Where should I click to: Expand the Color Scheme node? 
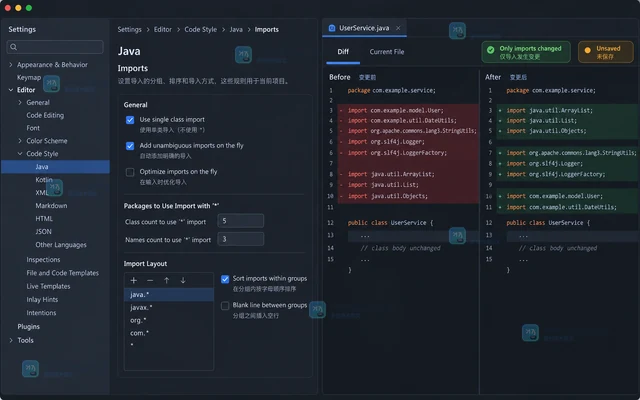[20, 141]
